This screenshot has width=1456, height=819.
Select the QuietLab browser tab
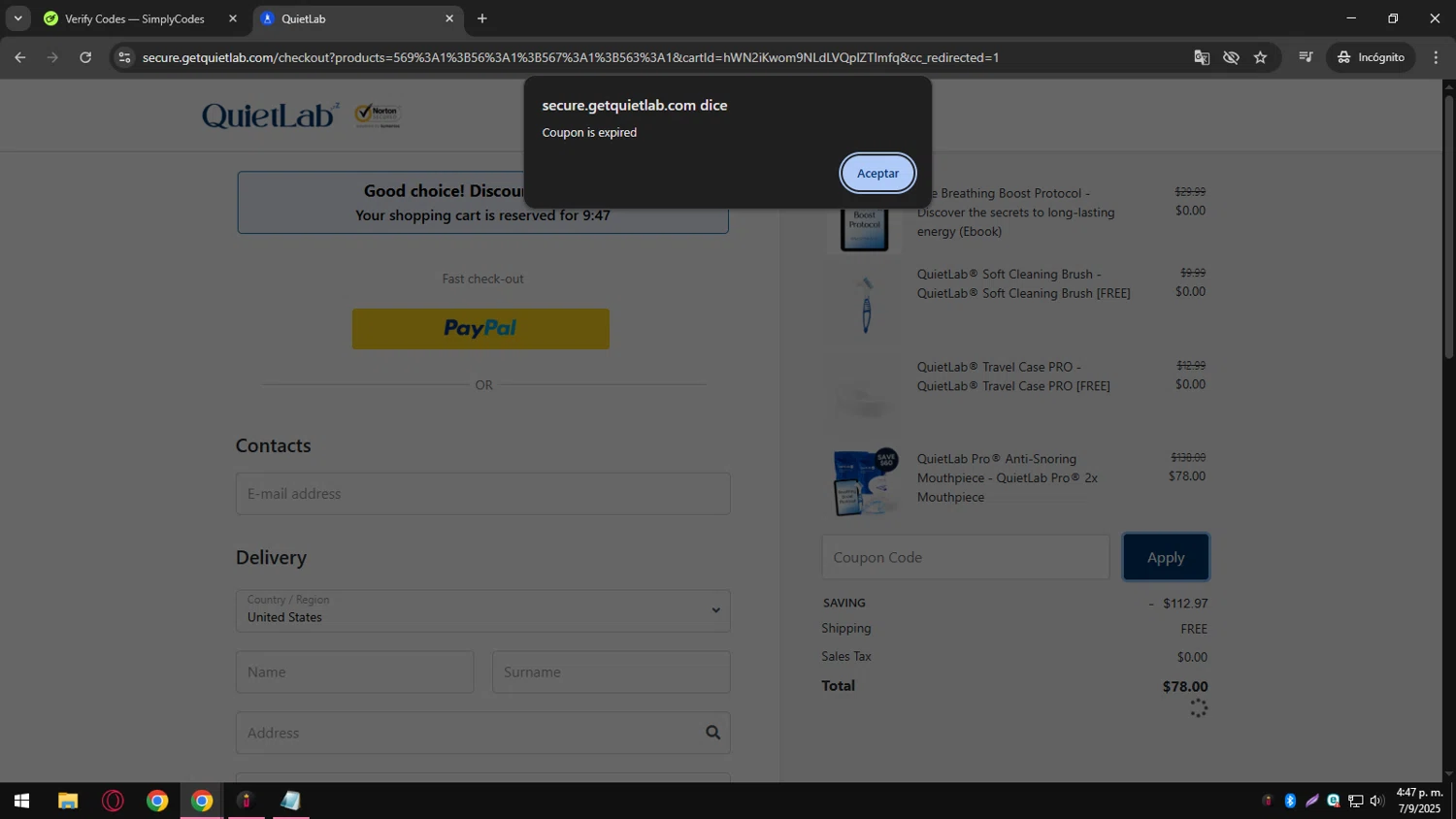[x=357, y=18]
